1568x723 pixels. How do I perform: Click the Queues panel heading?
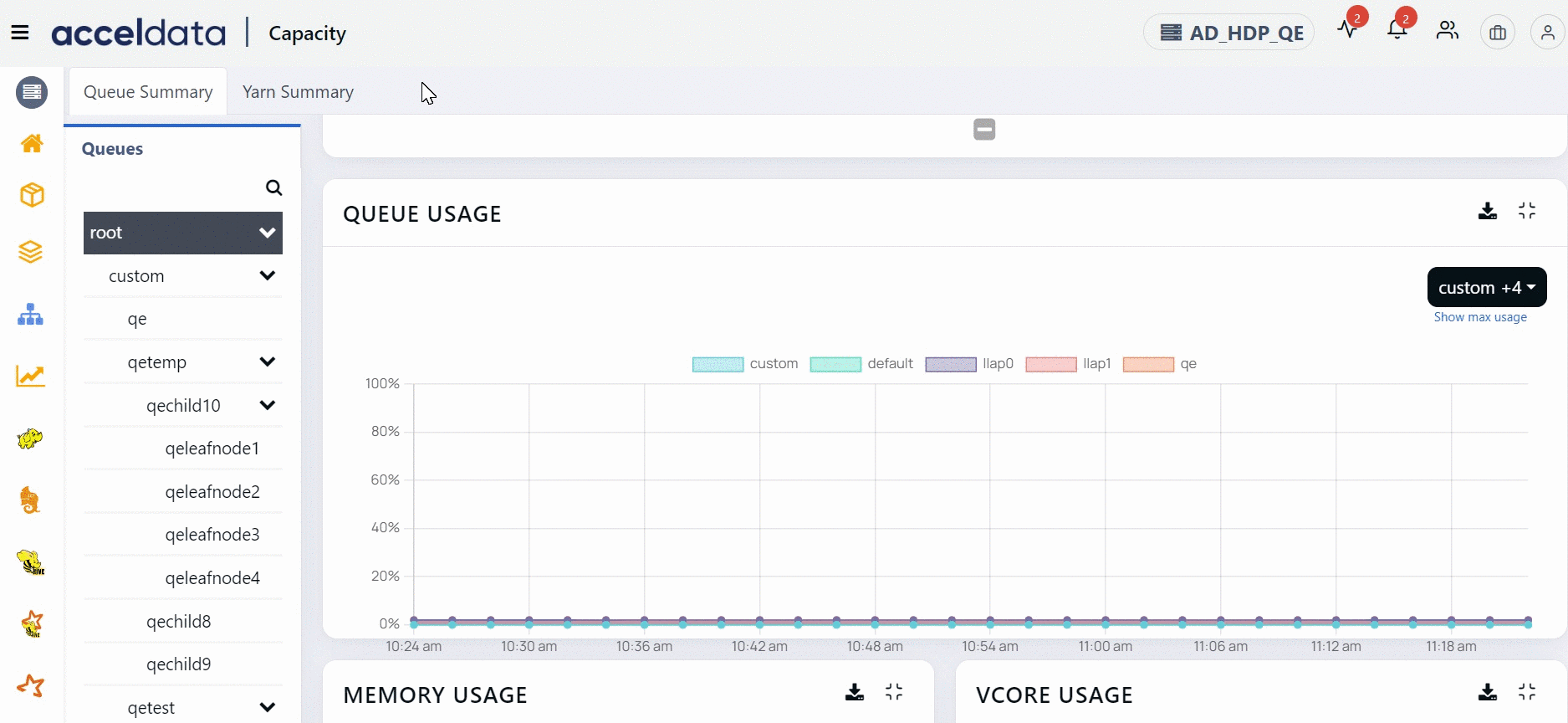(x=112, y=149)
